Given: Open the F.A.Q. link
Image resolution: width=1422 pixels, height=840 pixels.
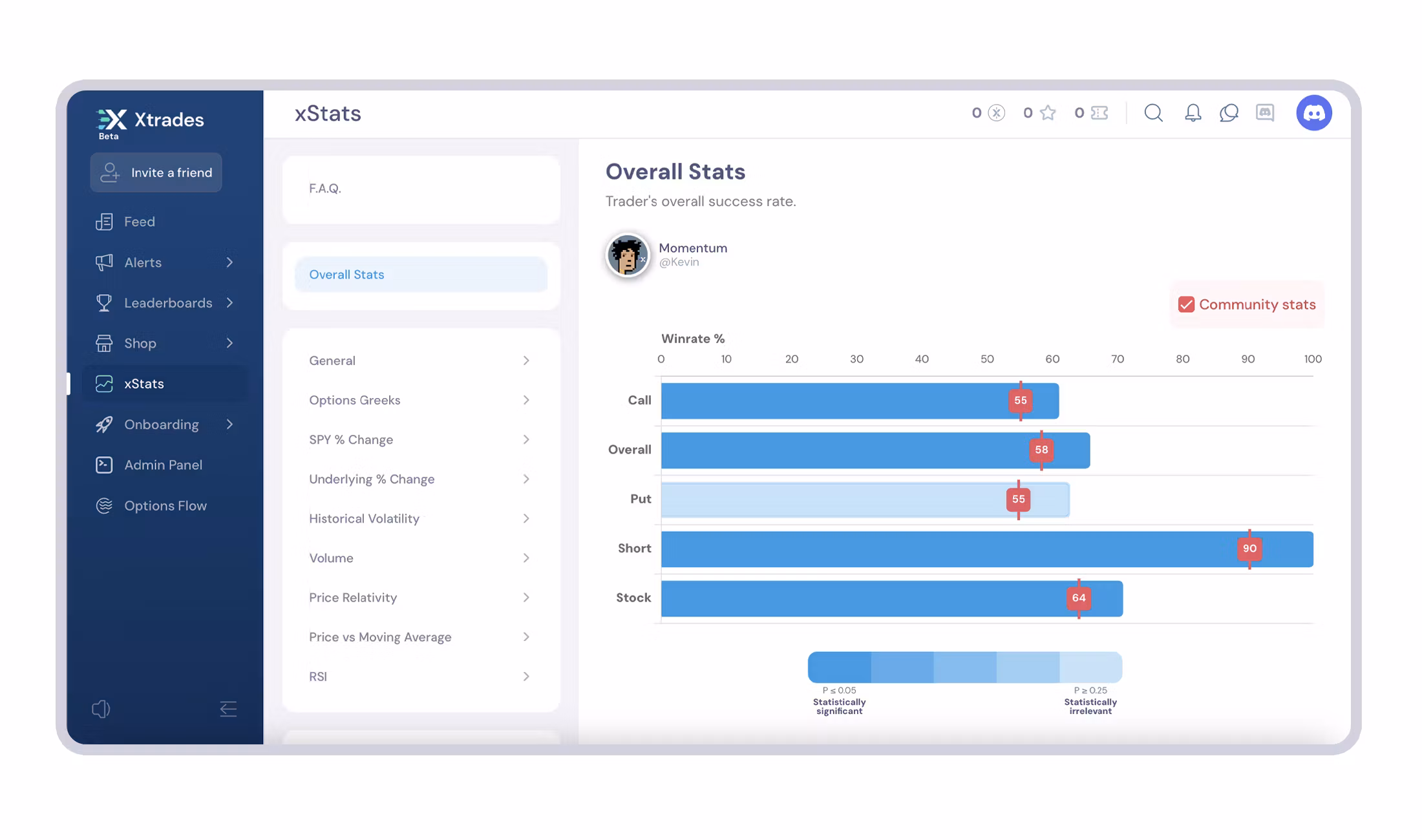Looking at the screenshot, I should pos(325,188).
